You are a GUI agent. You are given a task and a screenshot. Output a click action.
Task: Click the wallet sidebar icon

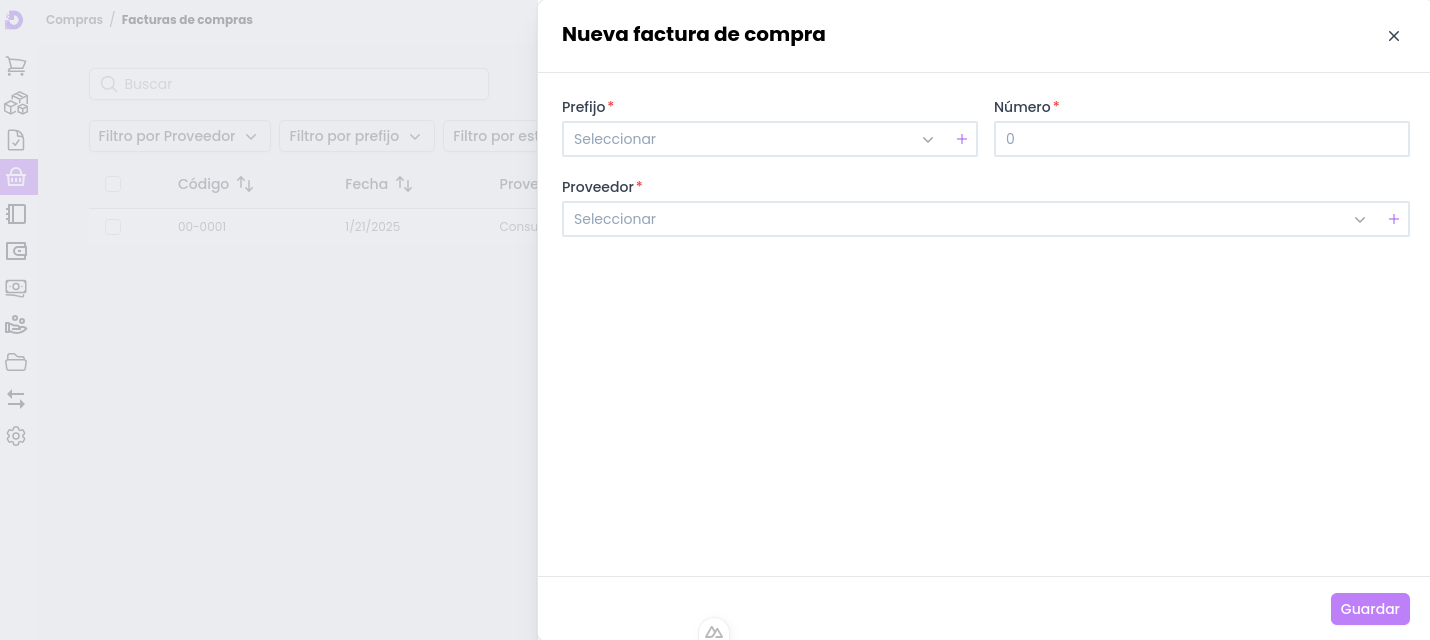point(16,251)
